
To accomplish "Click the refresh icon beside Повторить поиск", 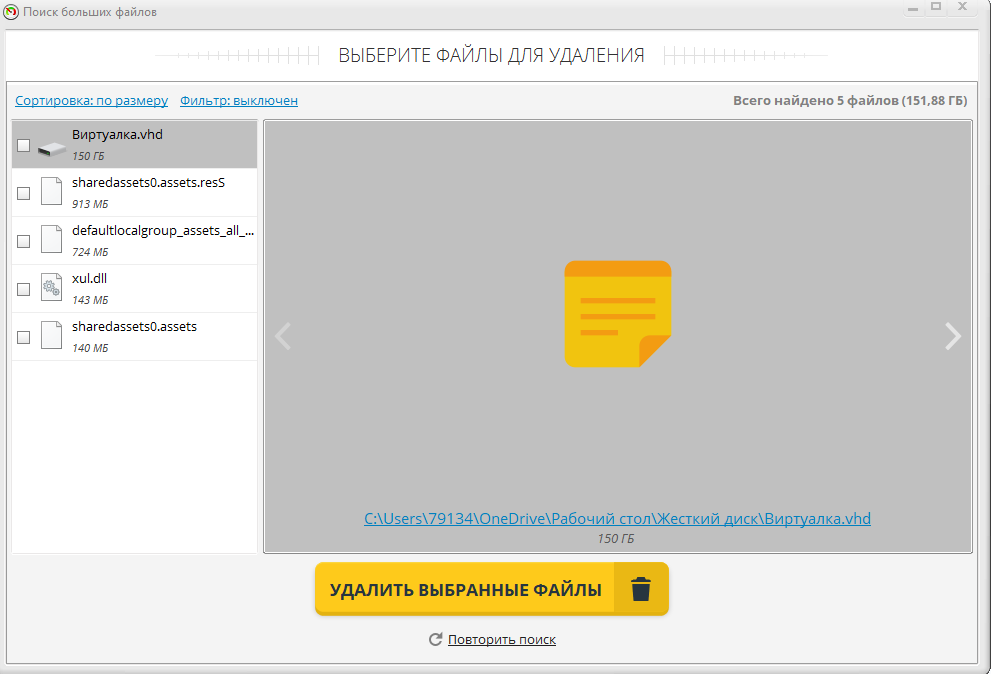I will click(435, 639).
